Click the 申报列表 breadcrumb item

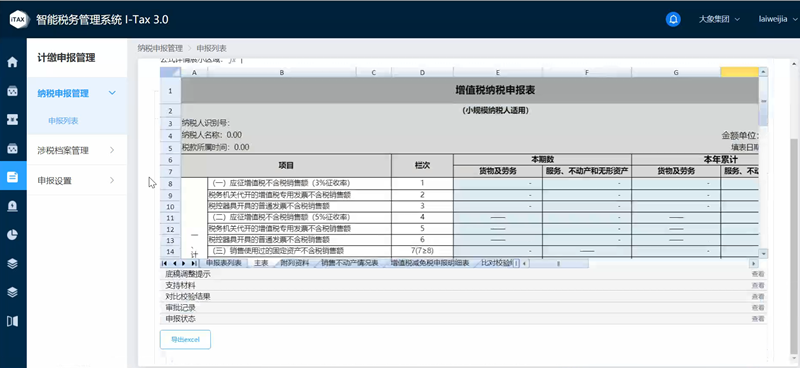pyautogui.click(x=211, y=48)
